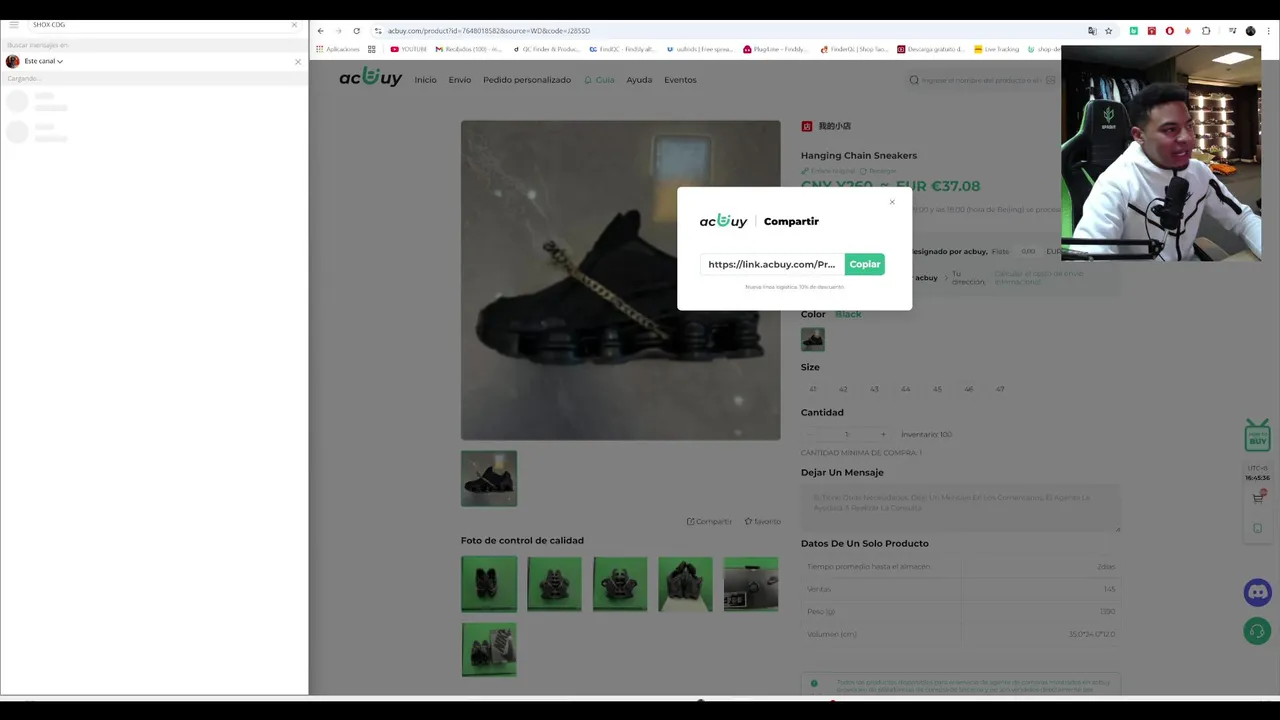Select the sneaker thumbnail below main image
Viewport: 1280px width, 720px height.
pyautogui.click(x=489, y=478)
